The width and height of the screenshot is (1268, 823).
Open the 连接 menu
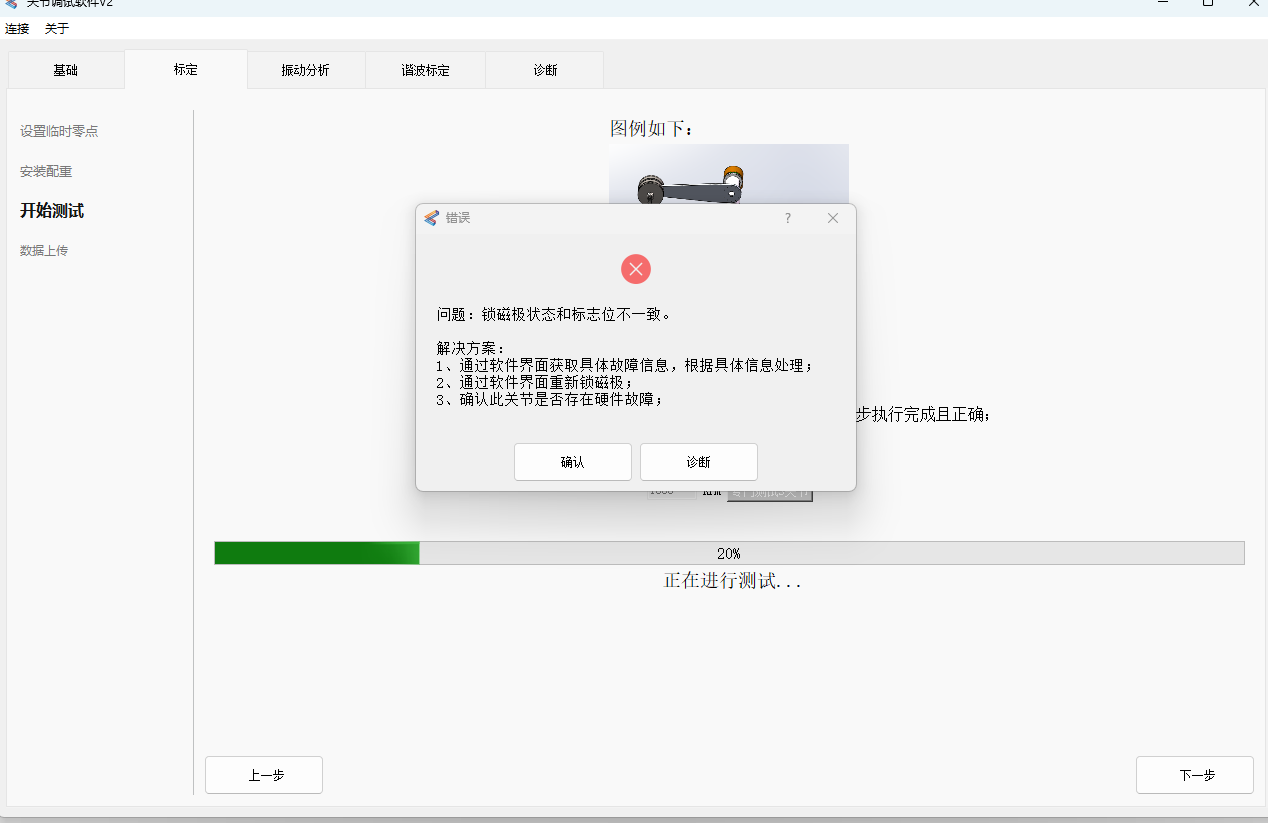pyautogui.click(x=17, y=29)
